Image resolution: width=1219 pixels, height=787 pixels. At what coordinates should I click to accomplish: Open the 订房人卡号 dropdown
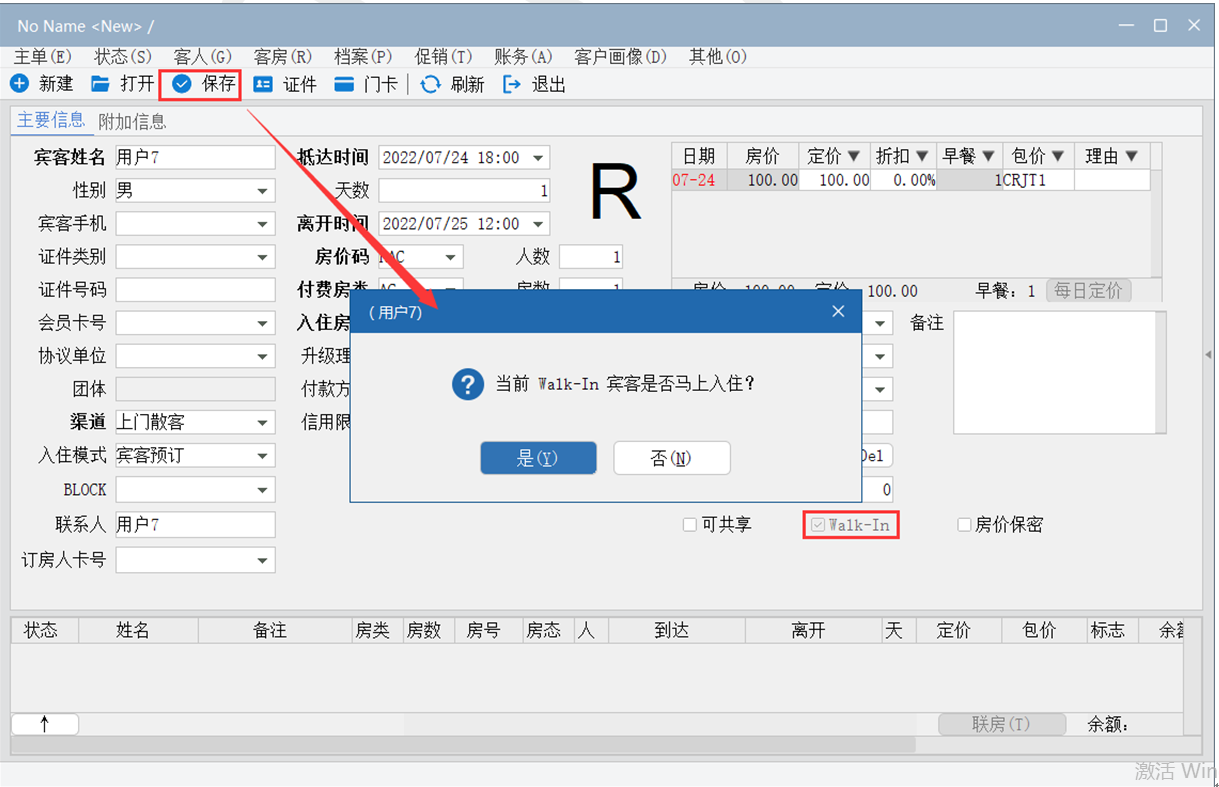point(263,560)
